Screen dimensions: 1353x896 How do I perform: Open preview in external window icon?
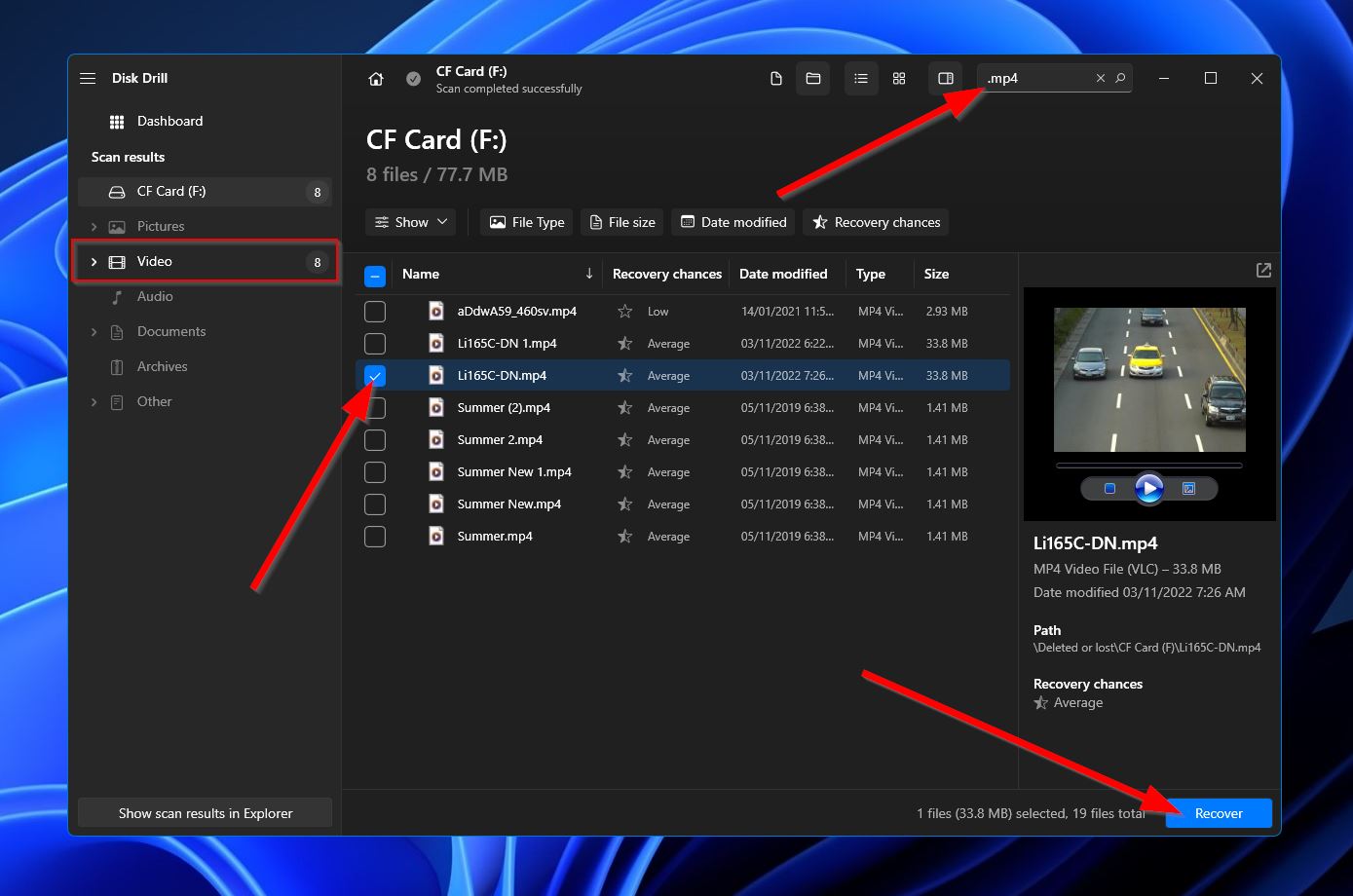coord(1263,270)
